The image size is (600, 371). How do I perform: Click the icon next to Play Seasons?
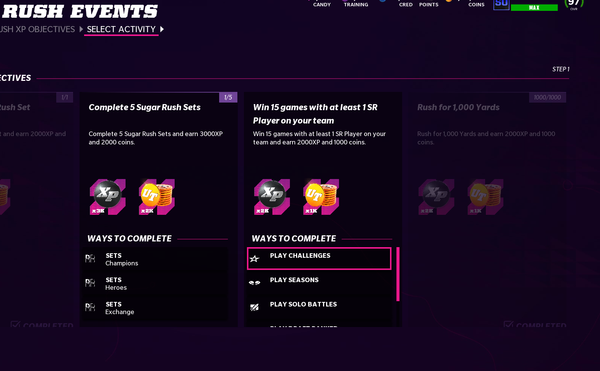click(254, 283)
